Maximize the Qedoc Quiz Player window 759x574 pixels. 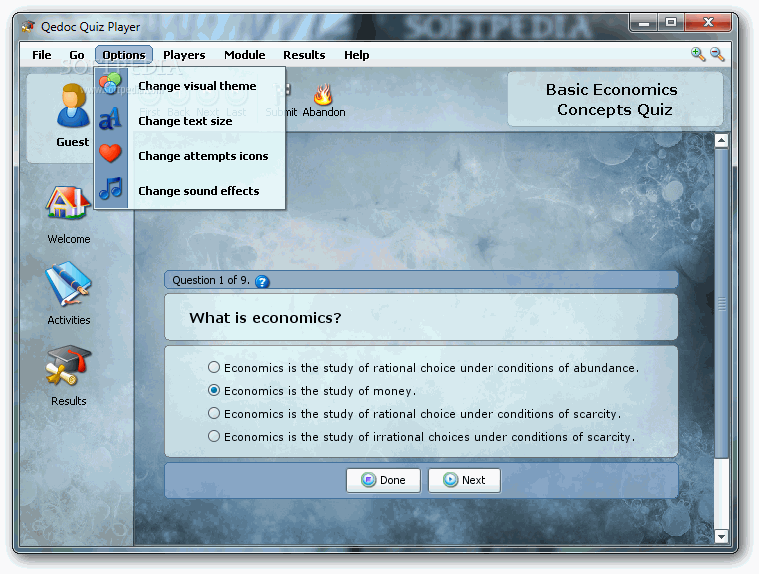670,23
